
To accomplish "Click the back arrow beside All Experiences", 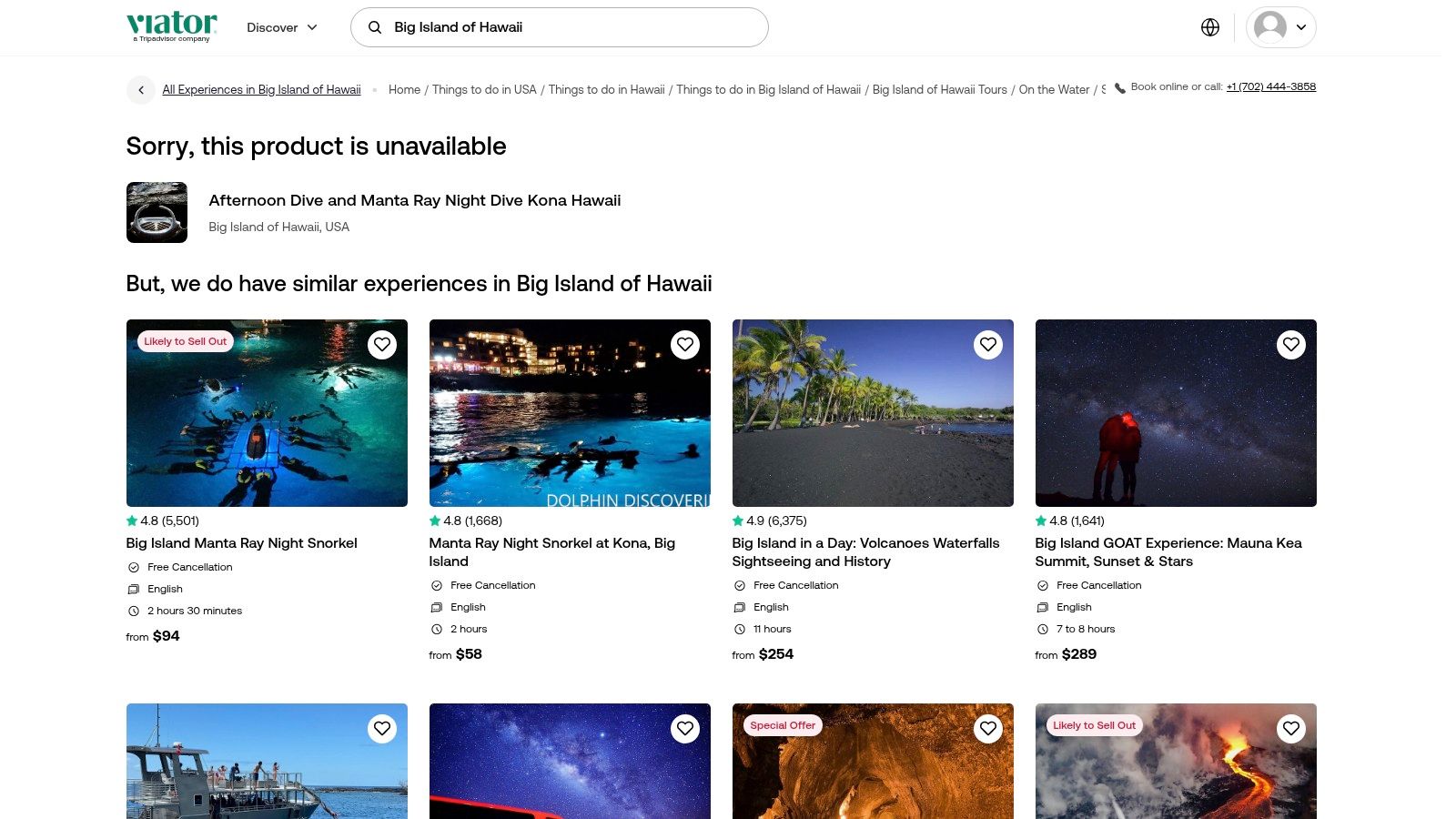I will (x=141, y=90).
